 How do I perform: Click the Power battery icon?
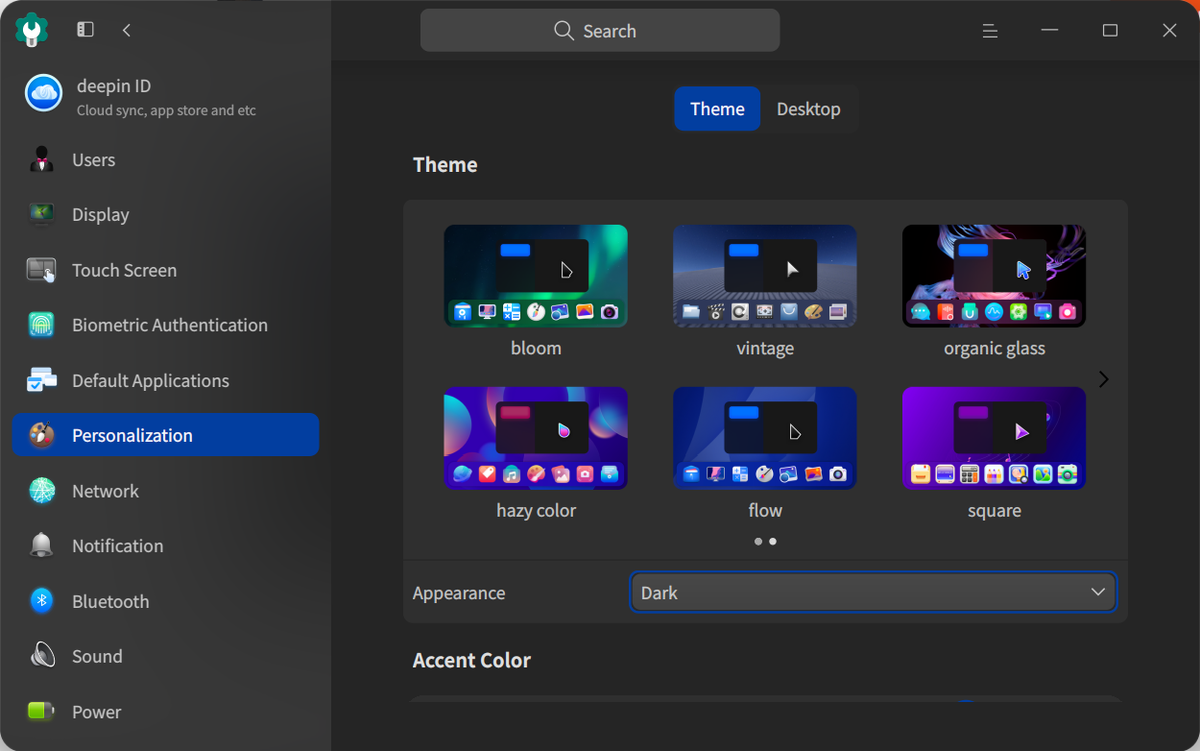[41, 712]
